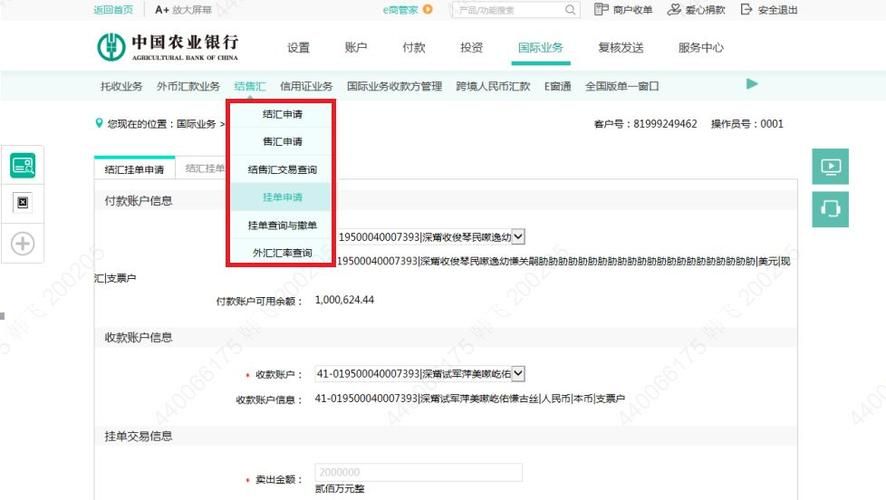Open 复核发送 main menu
The height and width of the screenshot is (500, 886).
pyautogui.click(x=621, y=48)
